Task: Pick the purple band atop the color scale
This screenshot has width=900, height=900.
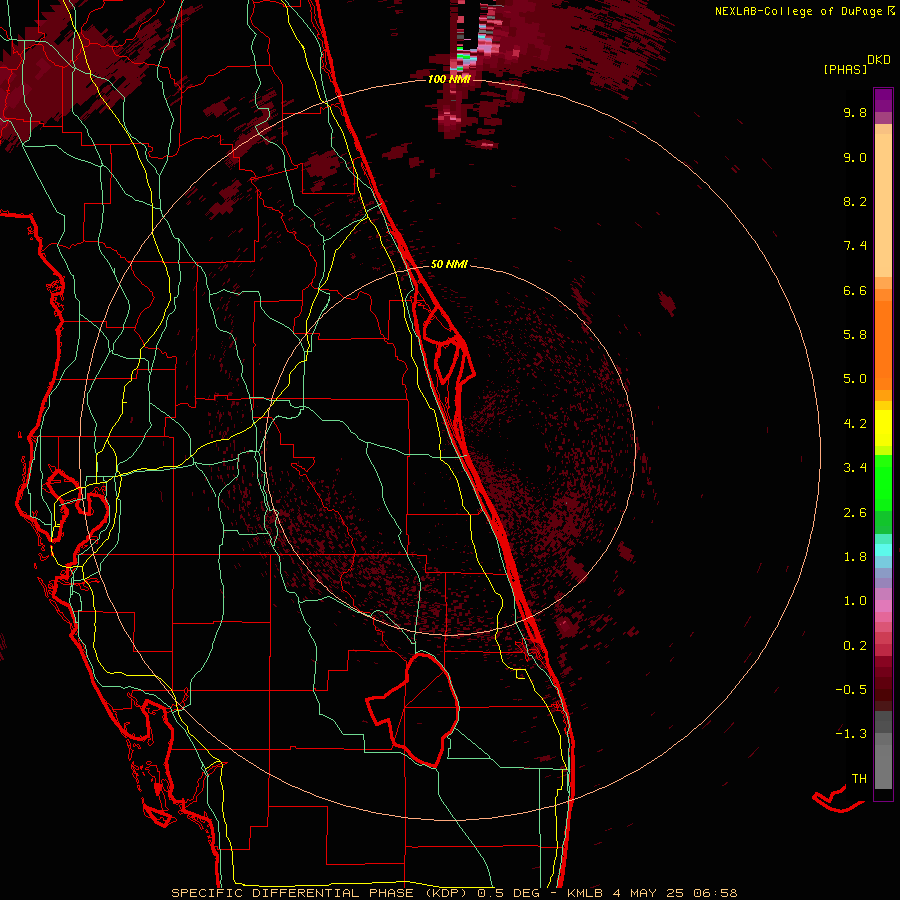Action: tap(883, 100)
